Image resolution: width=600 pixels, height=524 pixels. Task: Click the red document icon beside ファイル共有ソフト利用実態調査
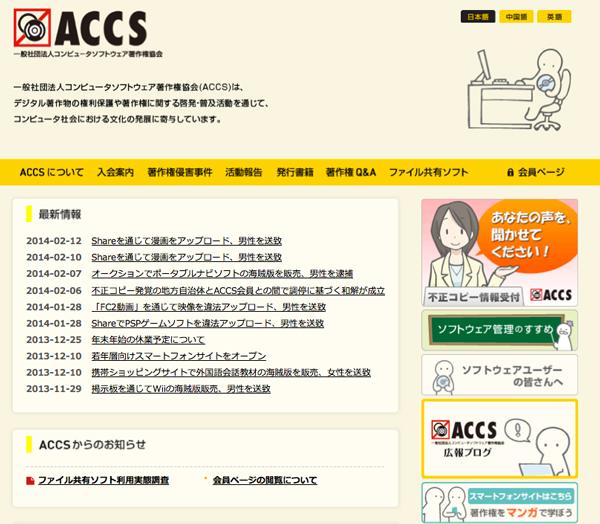[x=30, y=481]
